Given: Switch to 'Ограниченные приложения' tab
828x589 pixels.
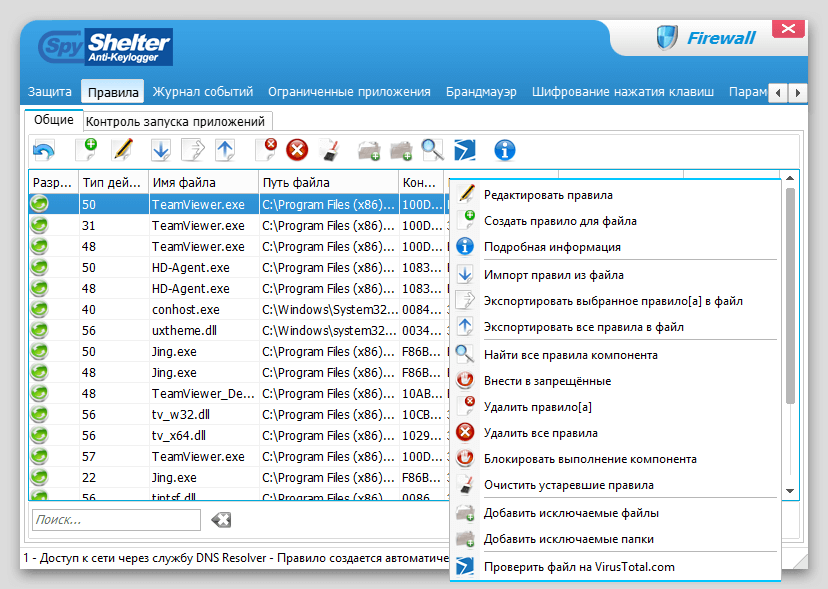Looking at the screenshot, I should coord(349,91).
